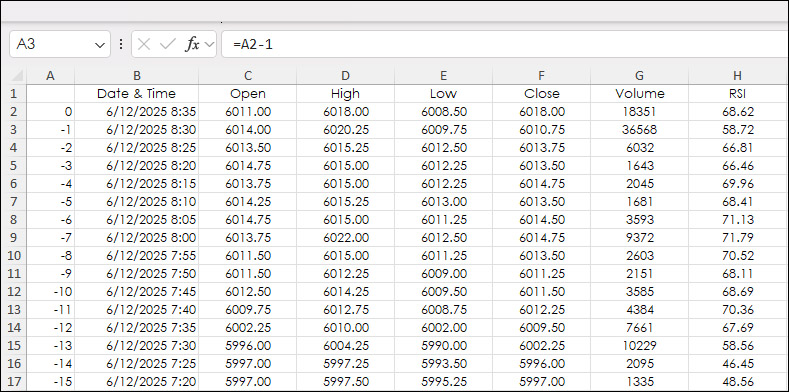Select column H header

(737, 76)
